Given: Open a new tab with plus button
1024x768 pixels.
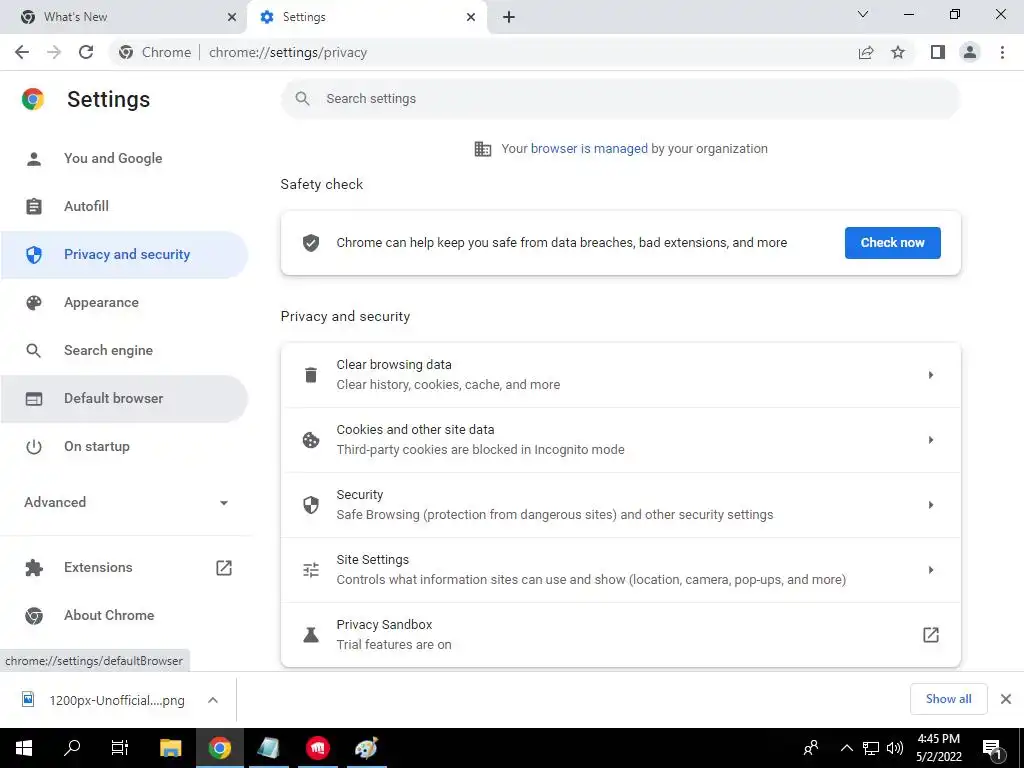Looking at the screenshot, I should tap(509, 17).
